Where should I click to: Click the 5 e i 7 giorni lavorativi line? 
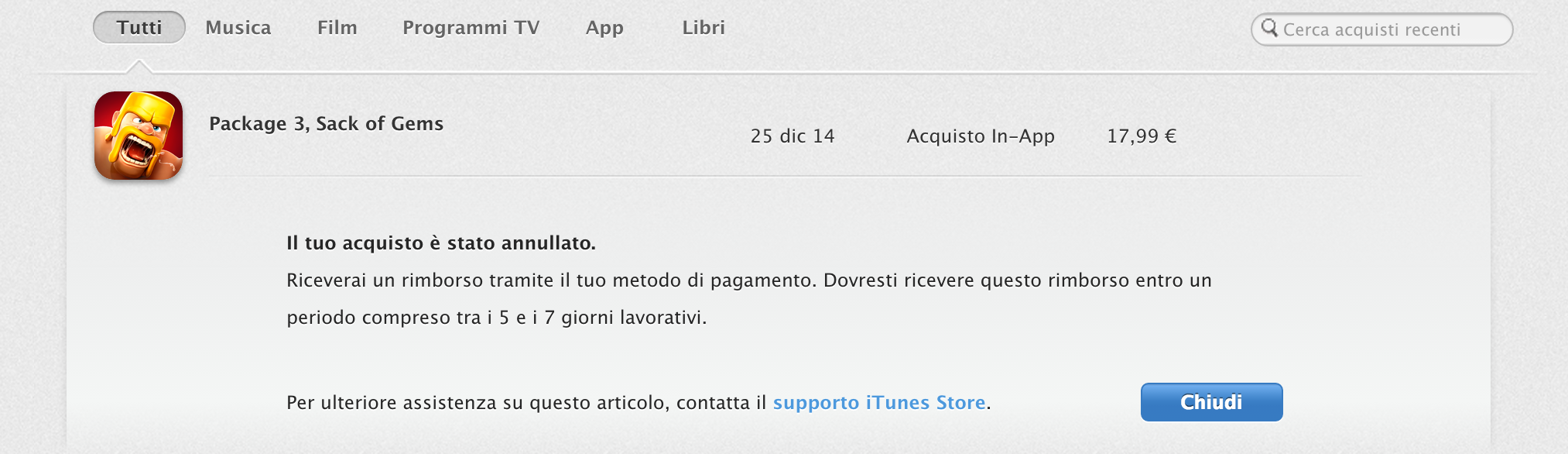[496, 318]
